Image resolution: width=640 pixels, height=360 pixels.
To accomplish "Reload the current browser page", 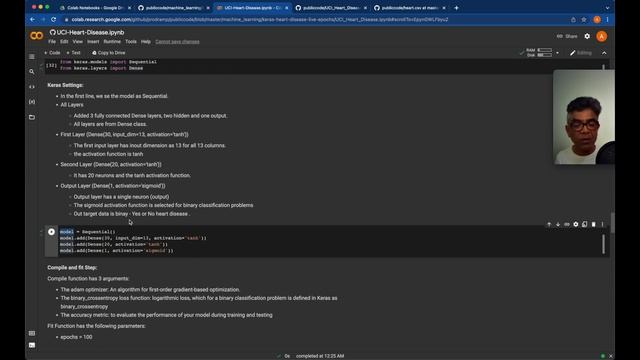I will coord(53,20).
